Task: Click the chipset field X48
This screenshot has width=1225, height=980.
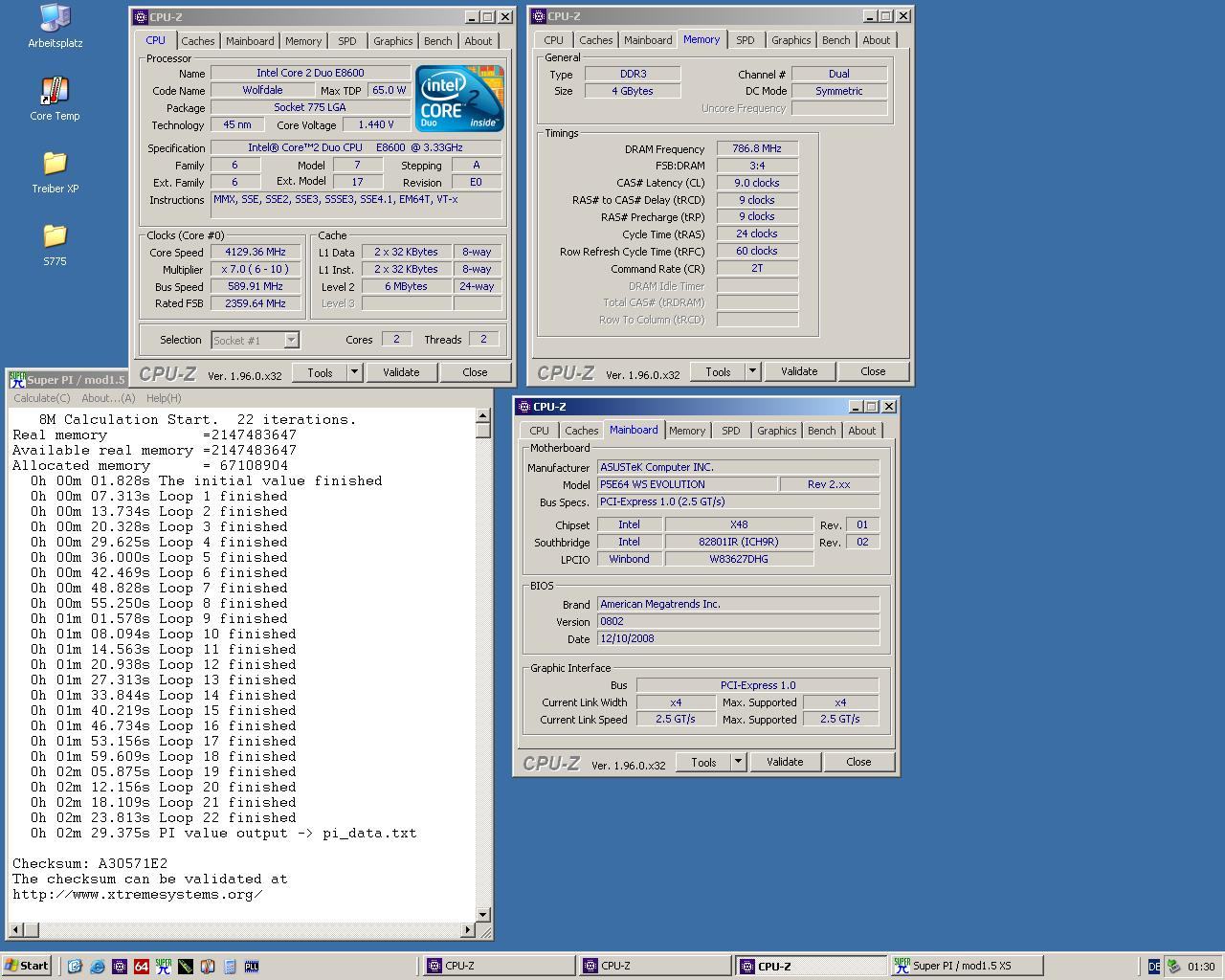Action: click(739, 524)
